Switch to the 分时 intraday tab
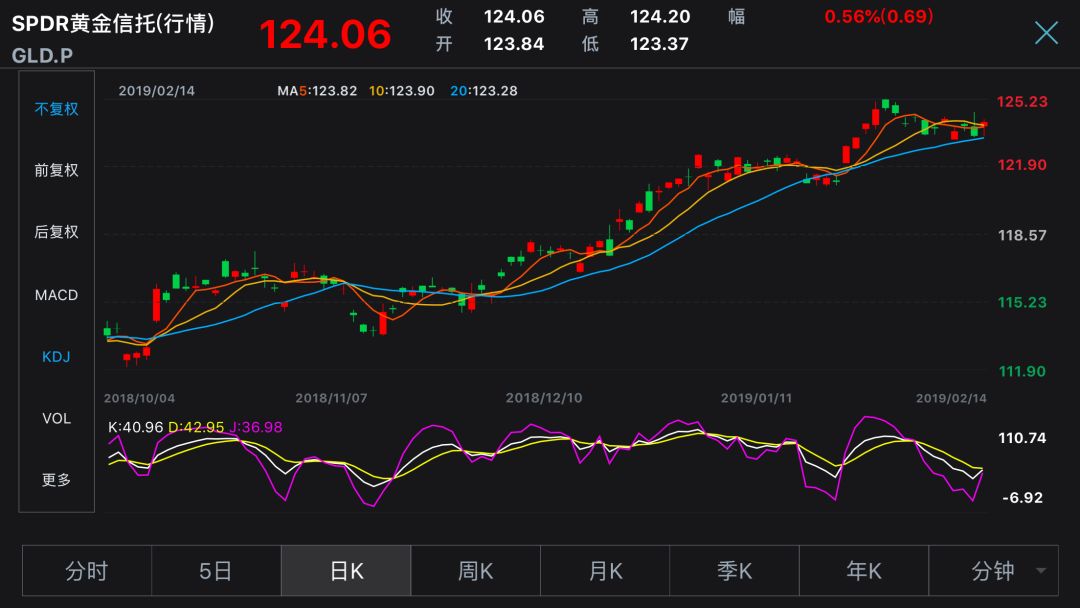This screenshot has width=1080, height=608. click(87, 571)
